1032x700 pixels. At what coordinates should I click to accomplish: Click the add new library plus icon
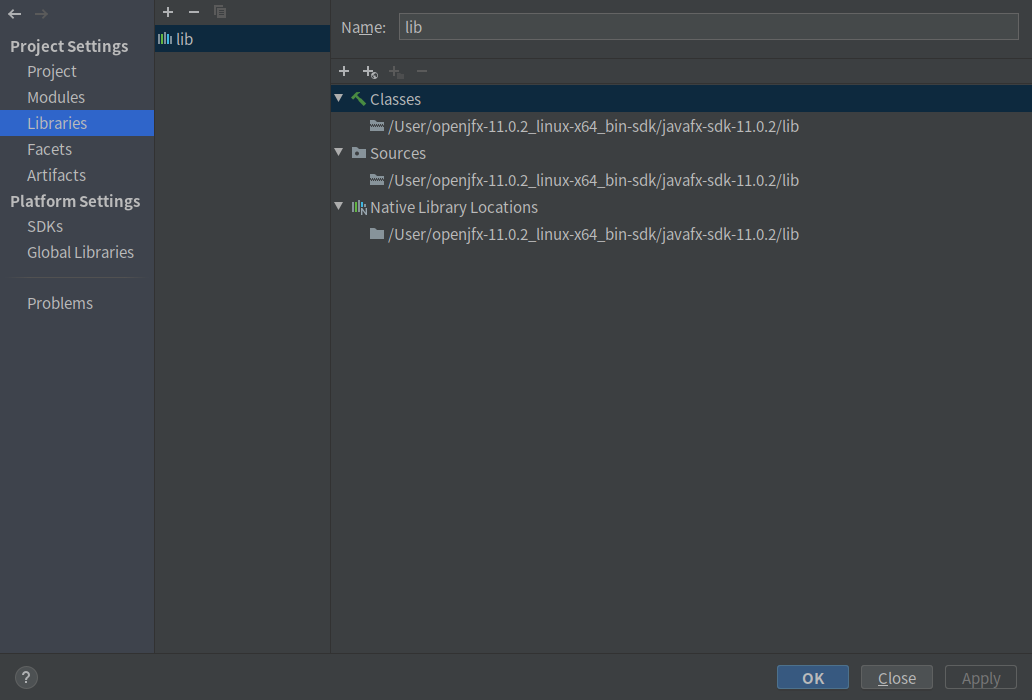pos(167,12)
